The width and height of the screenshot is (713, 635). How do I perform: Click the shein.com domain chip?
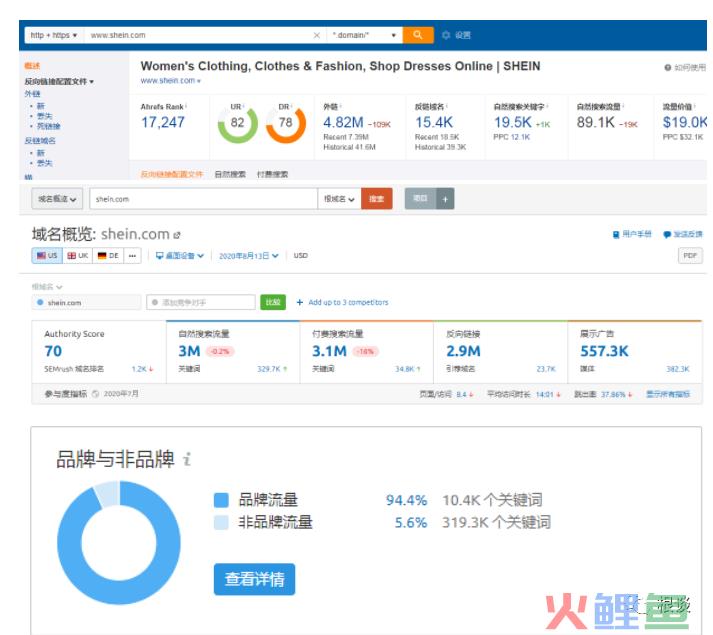point(86,302)
